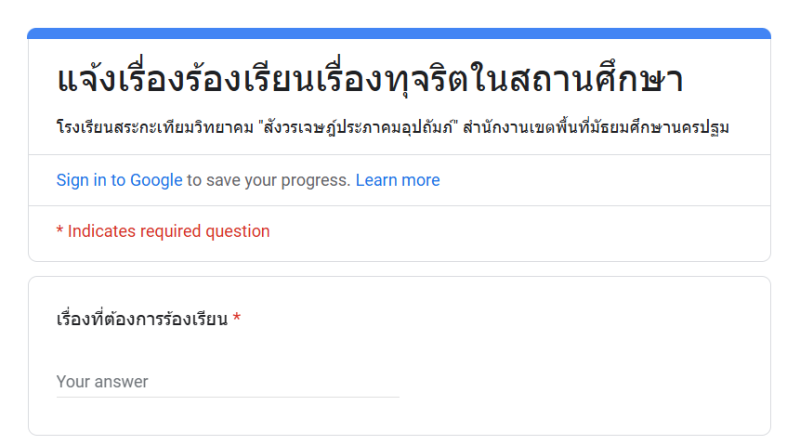Image resolution: width=800 pixels, height=445 pixels.
Task: Click the blue header bar atop the form
Action: [399, 34]
